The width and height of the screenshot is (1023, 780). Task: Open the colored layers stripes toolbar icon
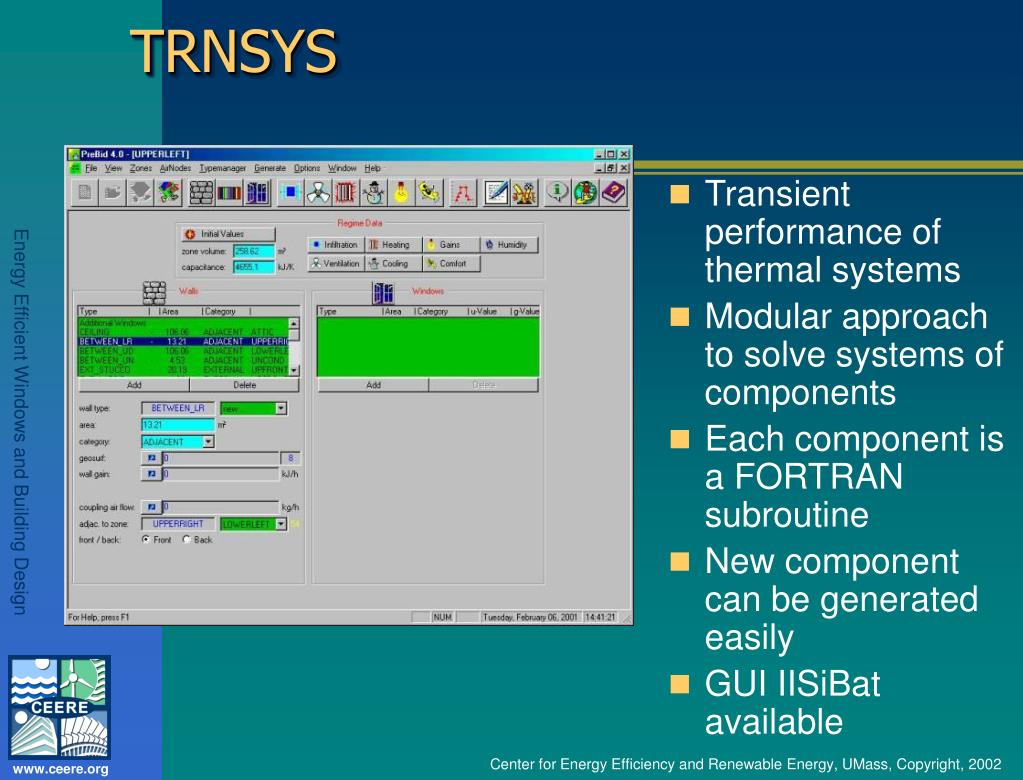[229, 193]
